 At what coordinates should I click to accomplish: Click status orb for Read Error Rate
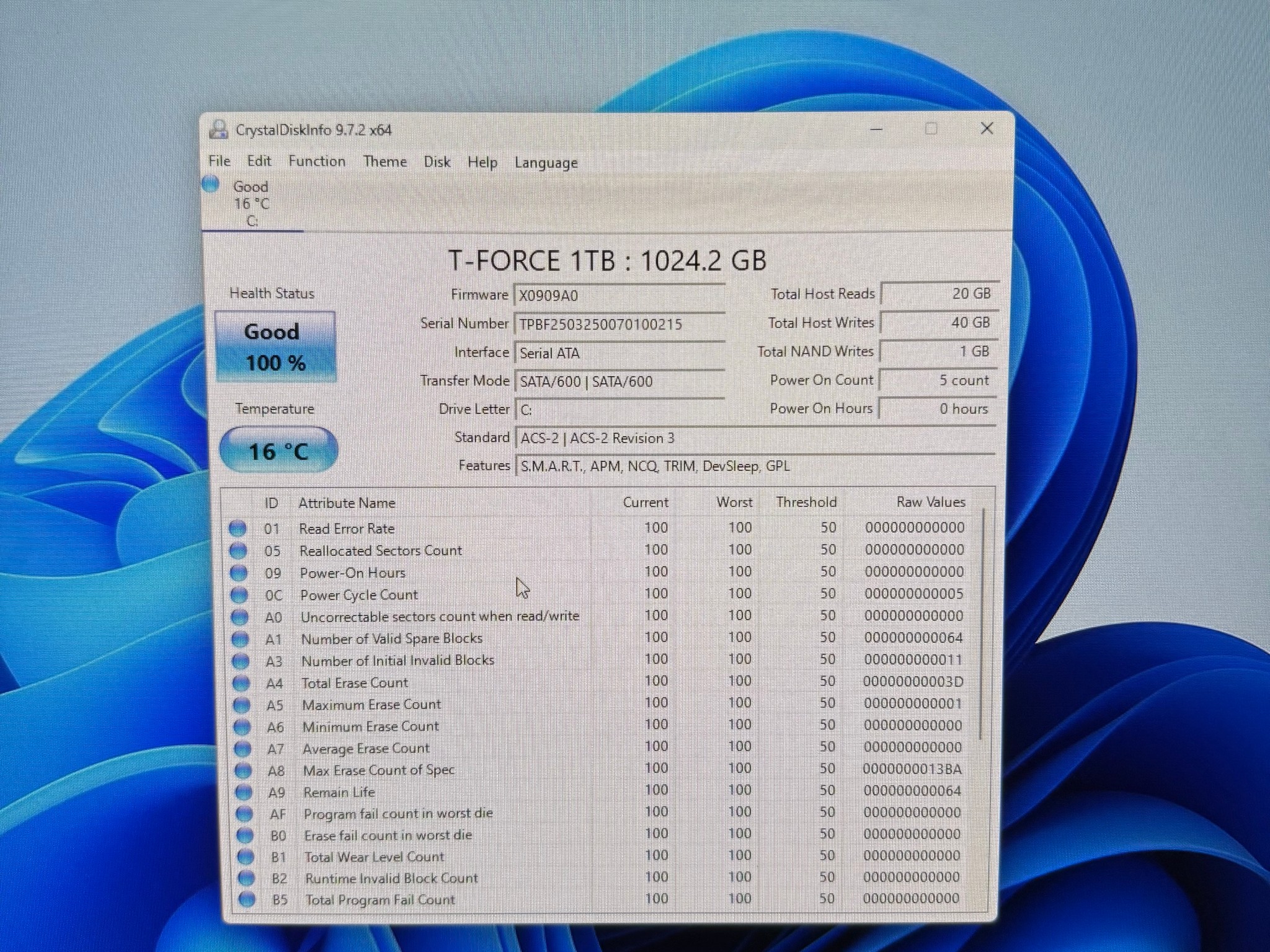(x=238, y=529)
